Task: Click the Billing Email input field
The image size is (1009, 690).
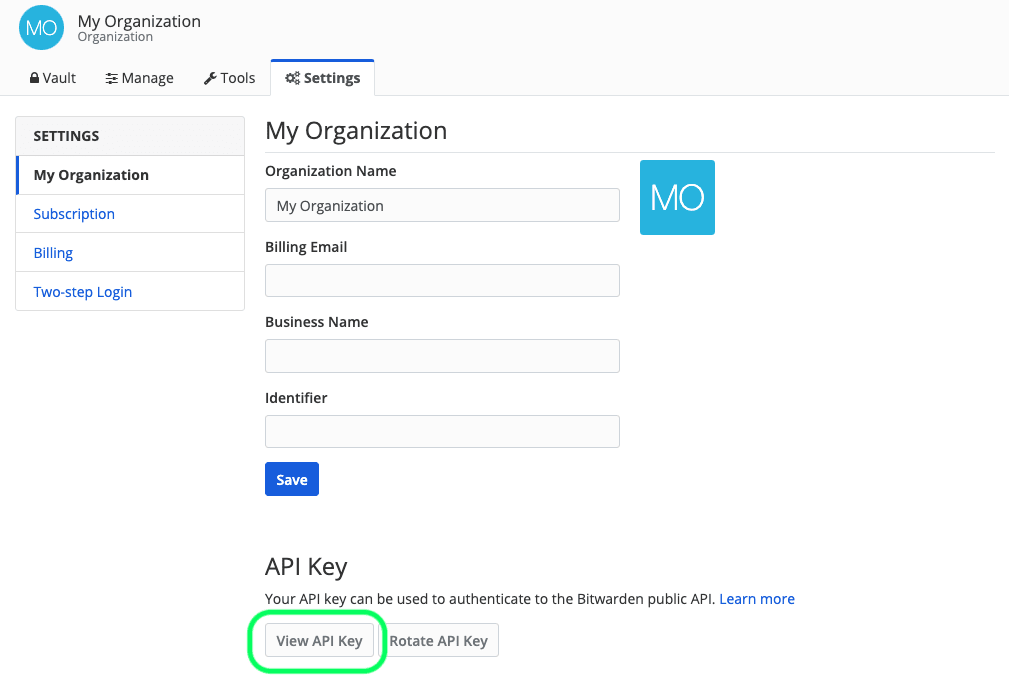Action: click(x=442, y=280)
